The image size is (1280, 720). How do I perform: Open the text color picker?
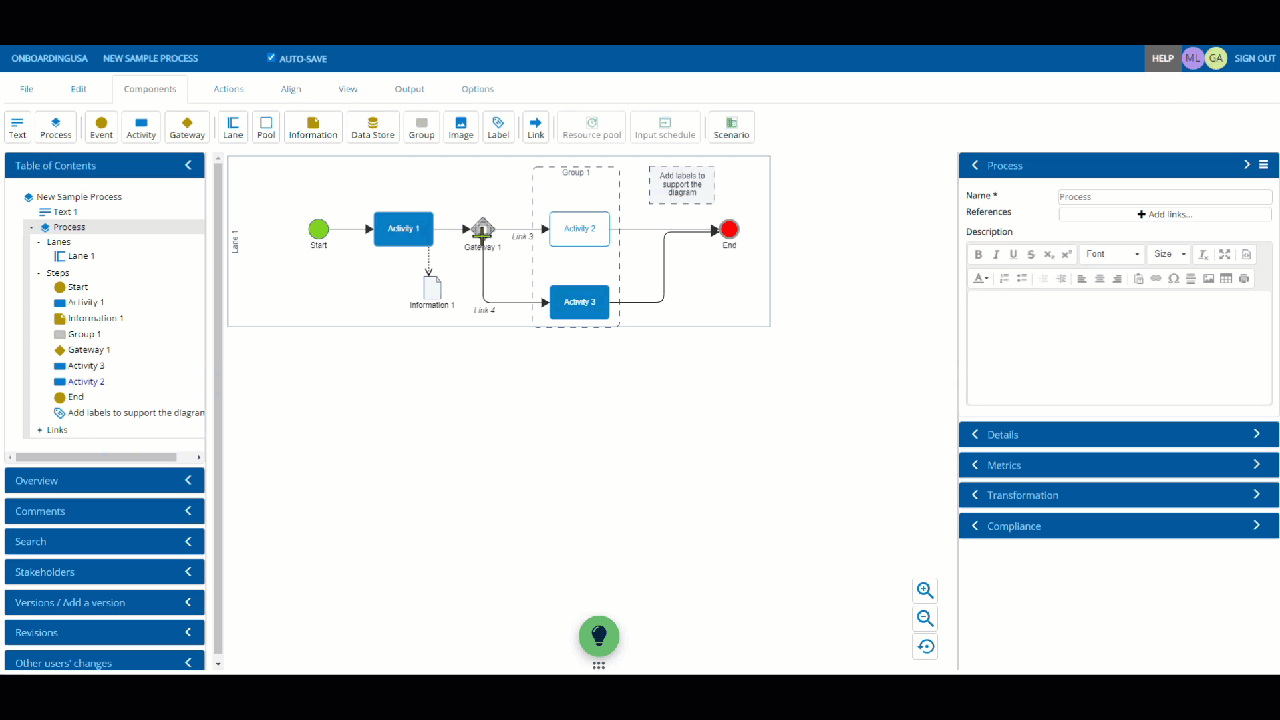(x=981, y=279)
